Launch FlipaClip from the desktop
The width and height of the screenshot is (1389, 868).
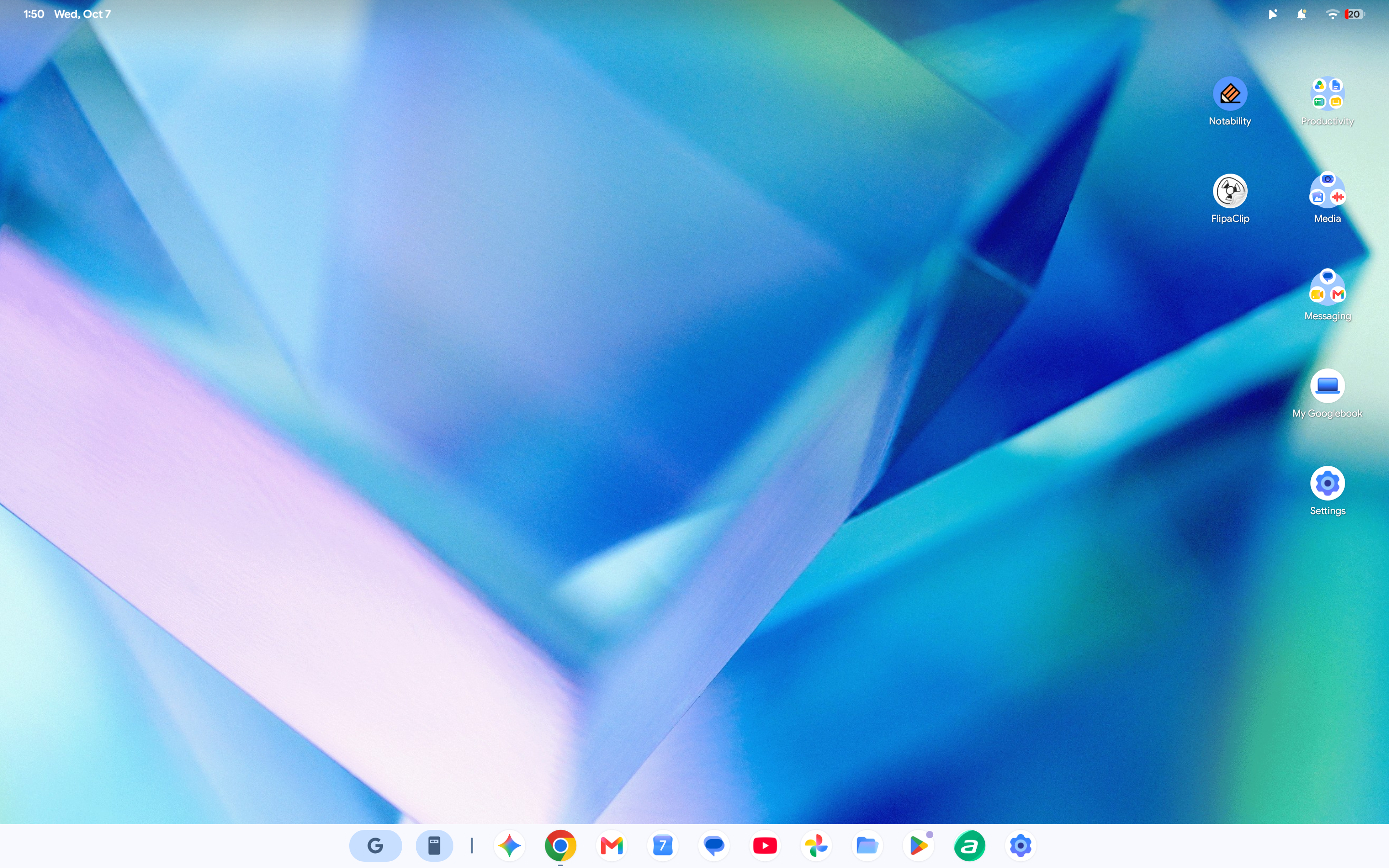coord(1229,191)
